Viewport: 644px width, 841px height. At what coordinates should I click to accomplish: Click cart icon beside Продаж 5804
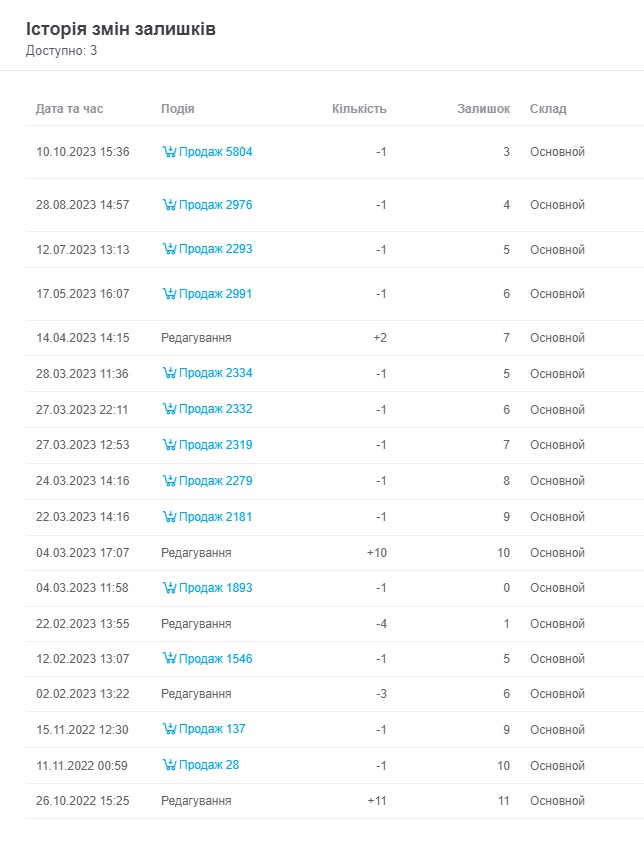[x=169, y=152]
